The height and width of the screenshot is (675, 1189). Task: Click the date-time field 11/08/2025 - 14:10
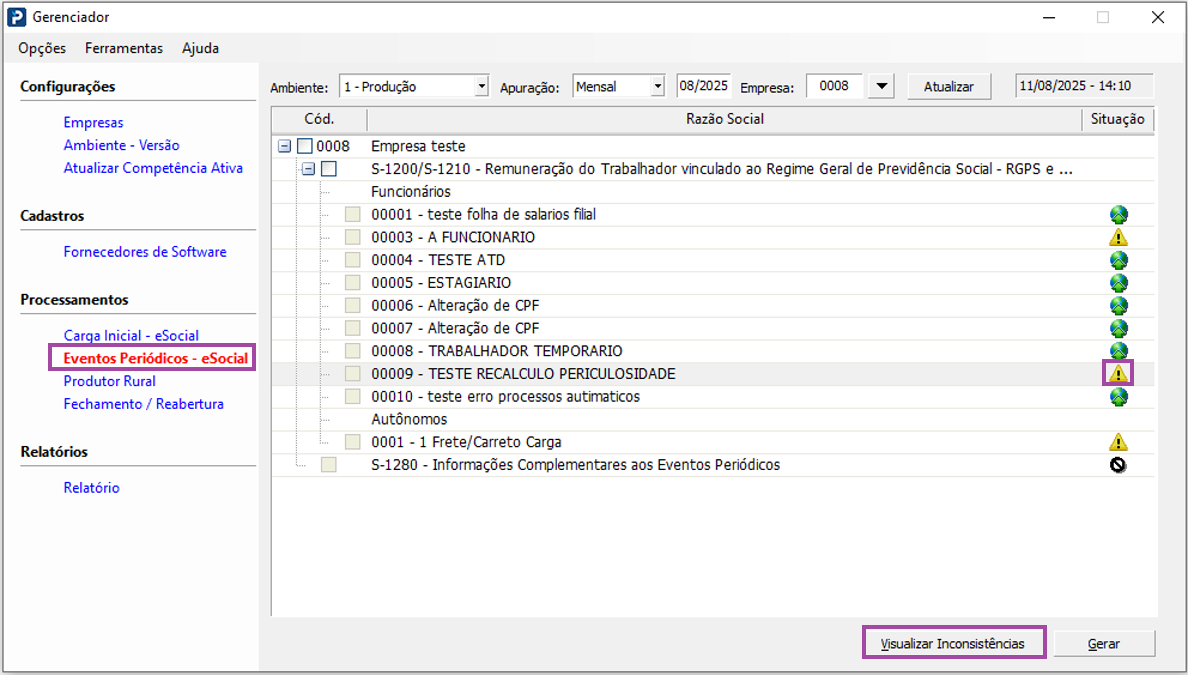coord(1084,86)
